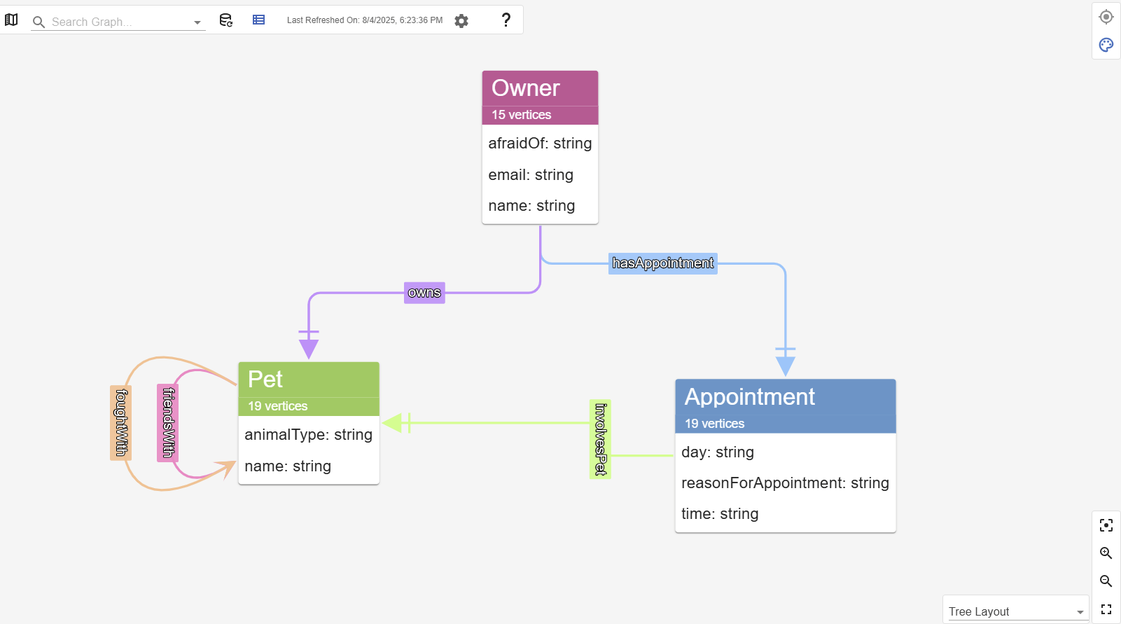Viewport: 1121px width, 624px height.
Task: Toggle the fullscreen icon
Action: tap(1106, 609)
